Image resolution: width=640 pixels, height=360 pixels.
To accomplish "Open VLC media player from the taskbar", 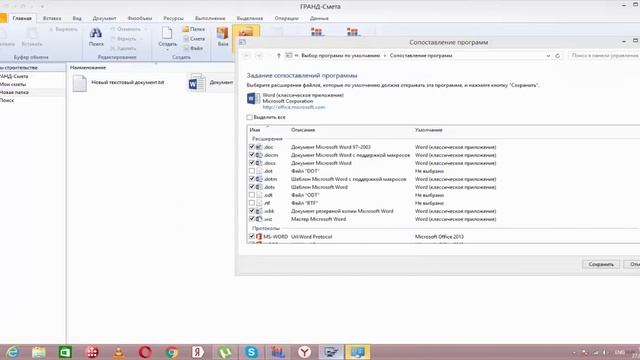I will (119, 352).
